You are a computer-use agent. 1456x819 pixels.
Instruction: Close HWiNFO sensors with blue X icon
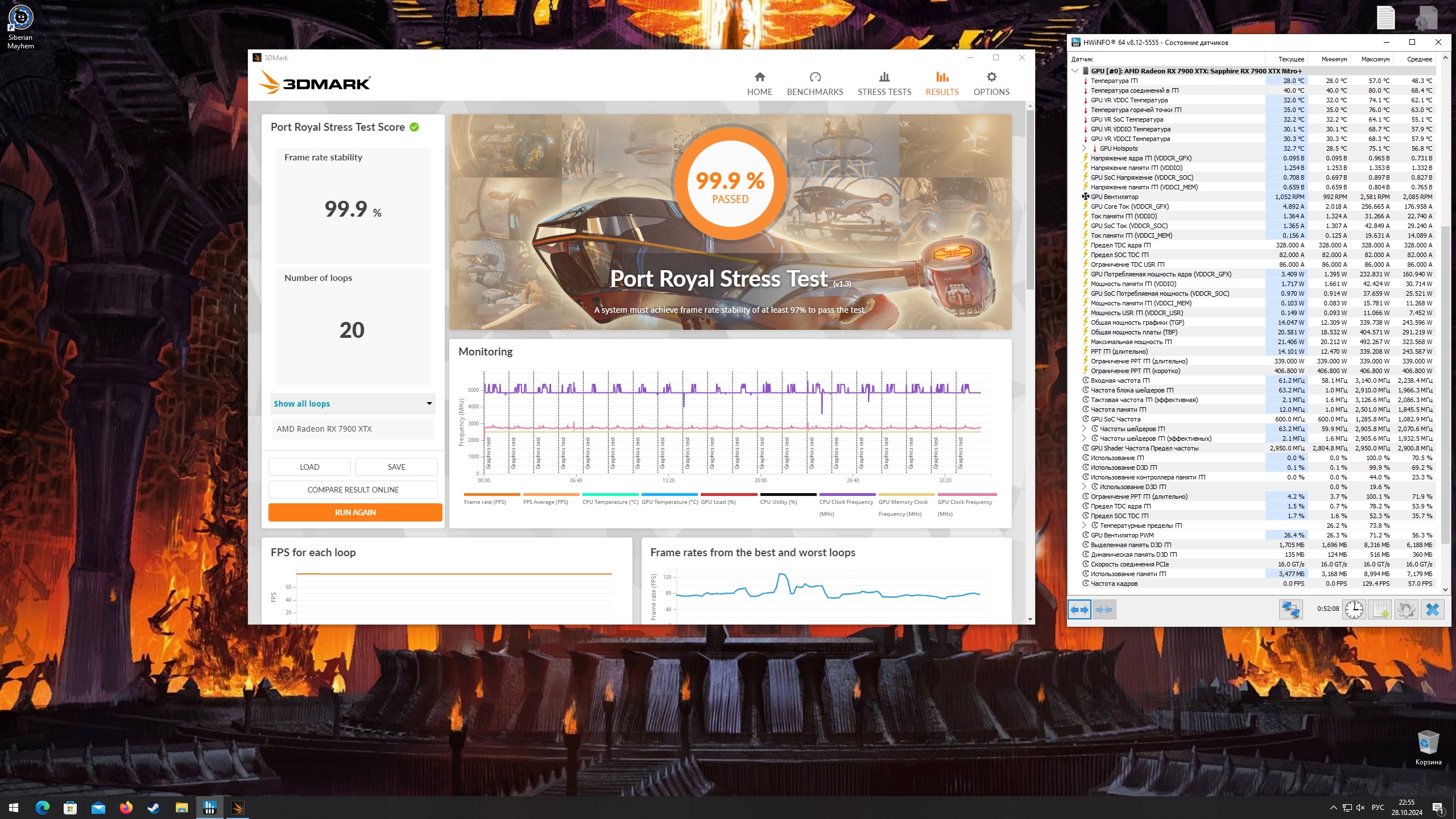[x=1432, y=610]
